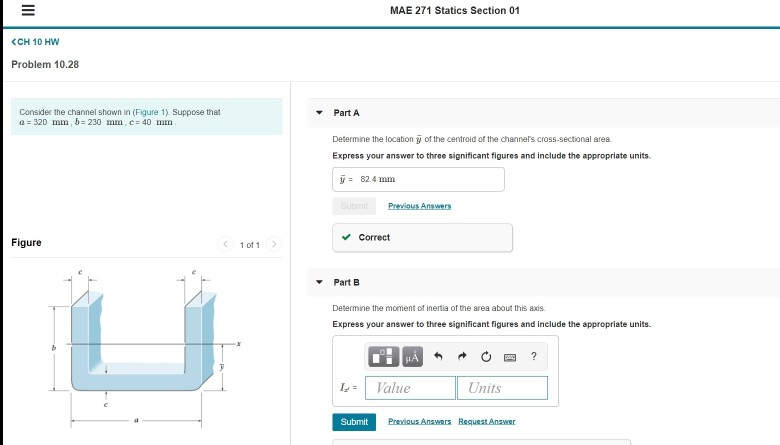Collapse the Part B section
The height and width of the screenshot is (445, 780).
point(319,282)
